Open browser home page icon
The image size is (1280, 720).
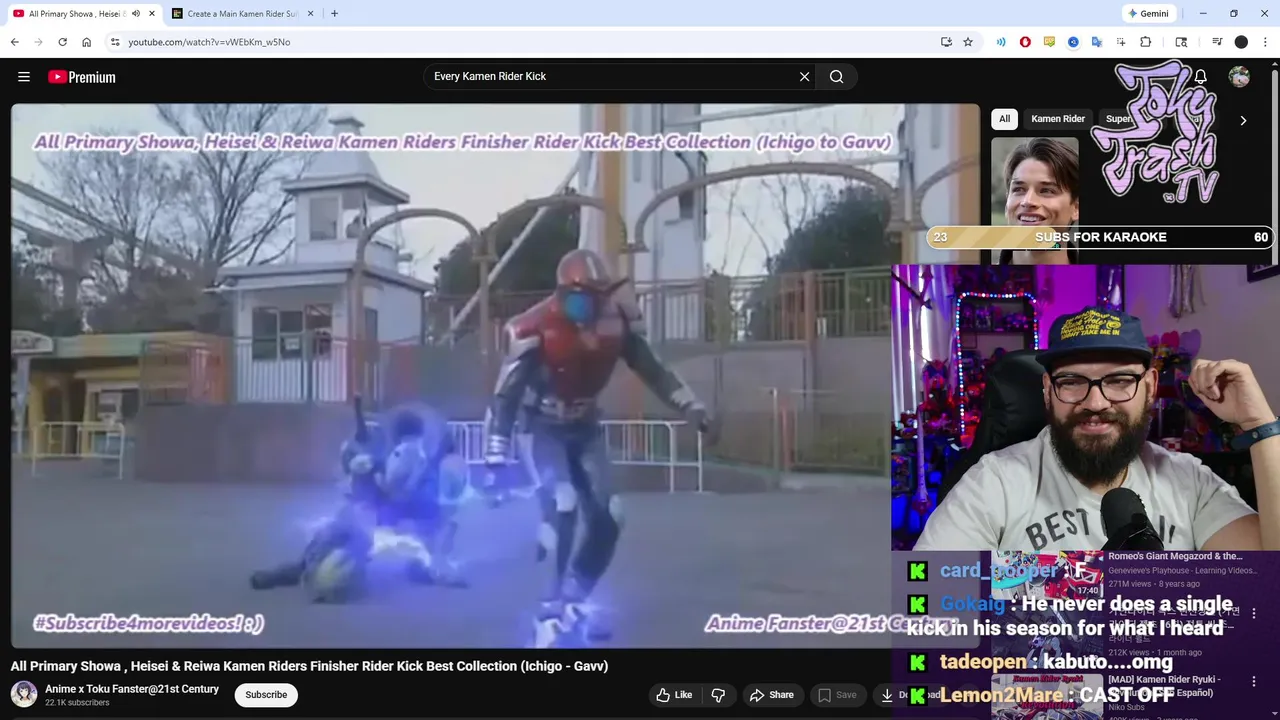[x=87, y=42]
